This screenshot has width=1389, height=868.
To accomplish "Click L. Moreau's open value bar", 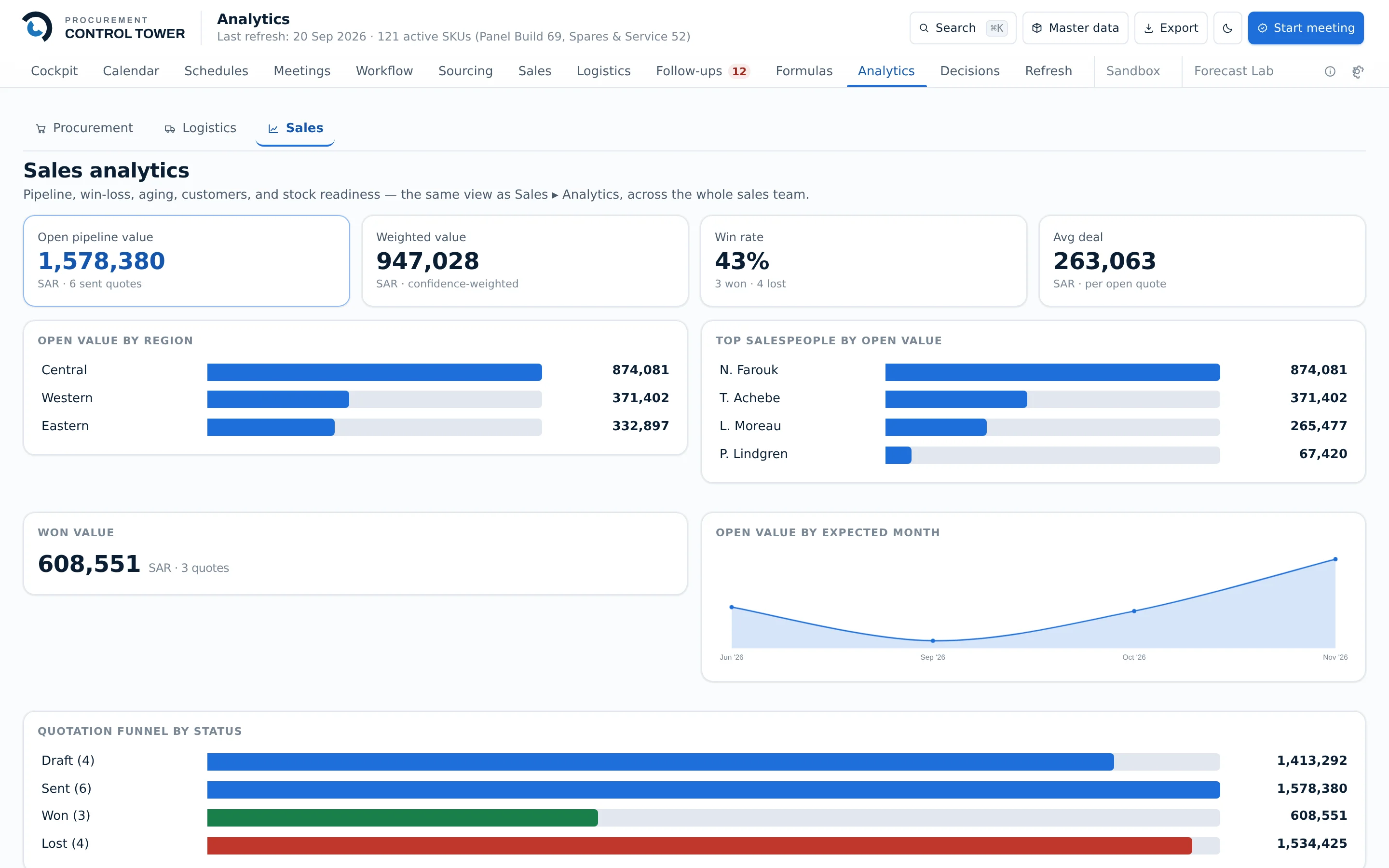I will pyautogui.click(x=936, y=427).
